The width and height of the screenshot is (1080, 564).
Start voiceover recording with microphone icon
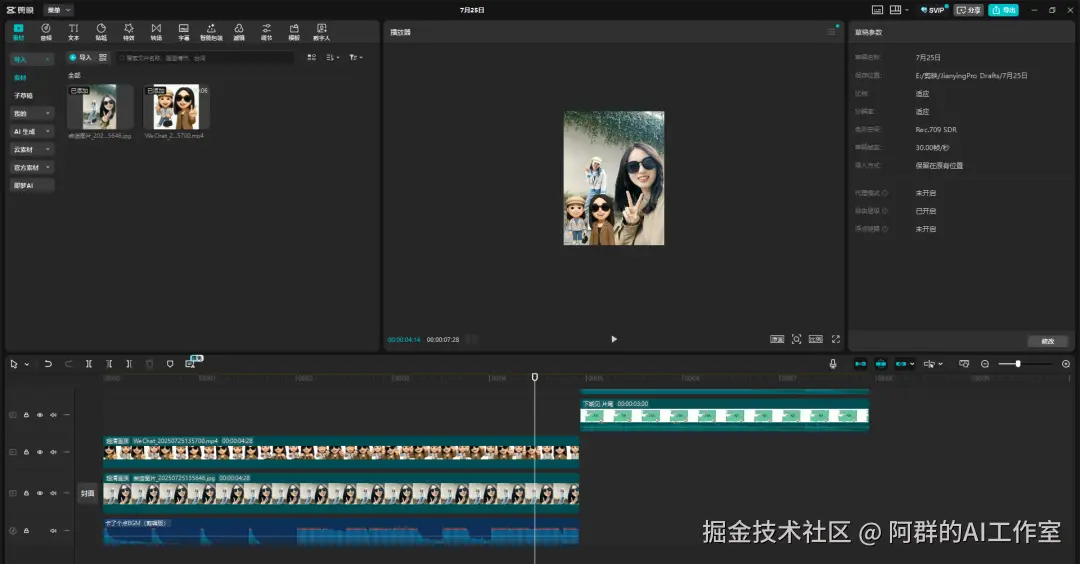pos(833,364)
